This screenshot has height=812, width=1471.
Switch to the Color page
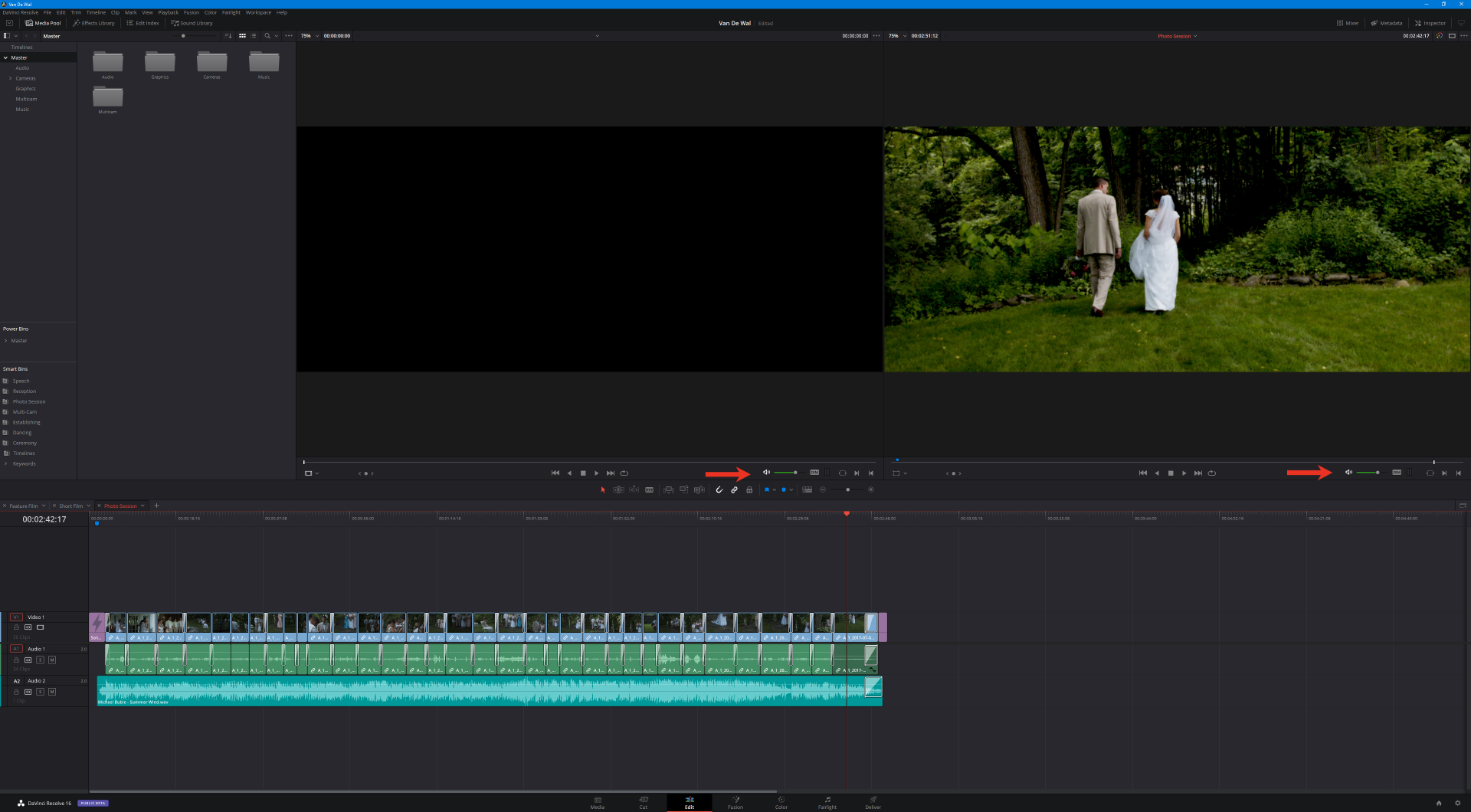(x=781, y=802)
